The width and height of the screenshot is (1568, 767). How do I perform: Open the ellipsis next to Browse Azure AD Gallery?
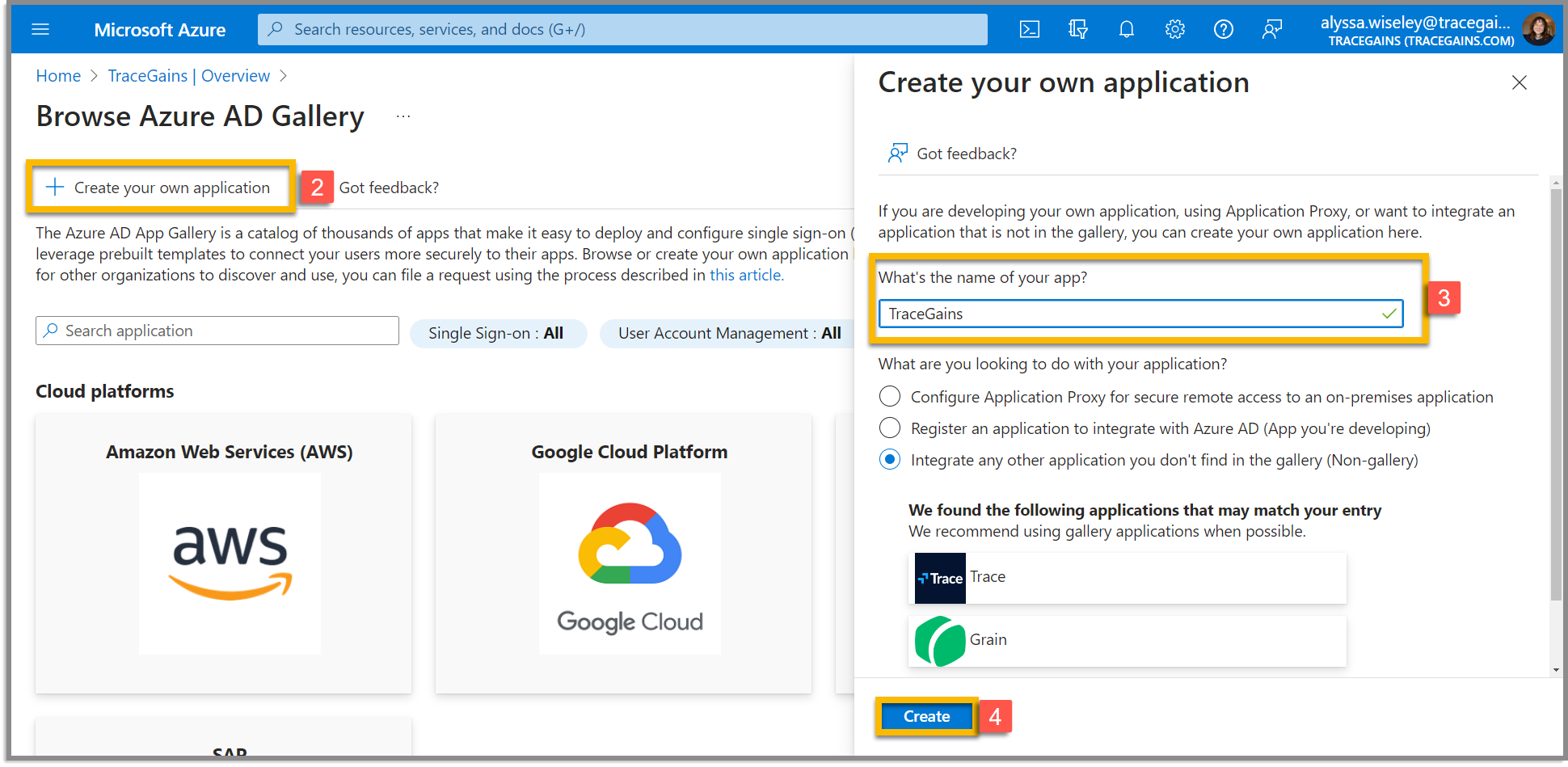pyautogui.click(x=403, y=117)
